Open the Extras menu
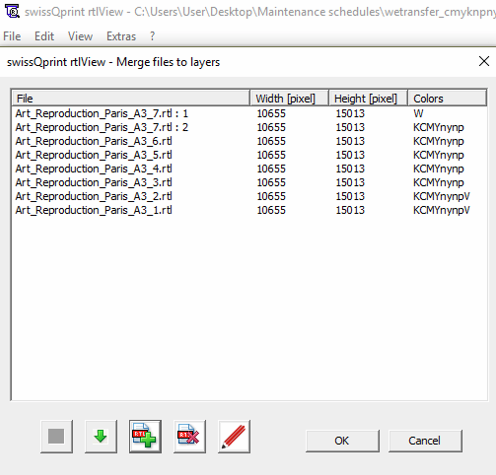The height and width of the screenshot is (475, 496). click(x=121, y=36)
